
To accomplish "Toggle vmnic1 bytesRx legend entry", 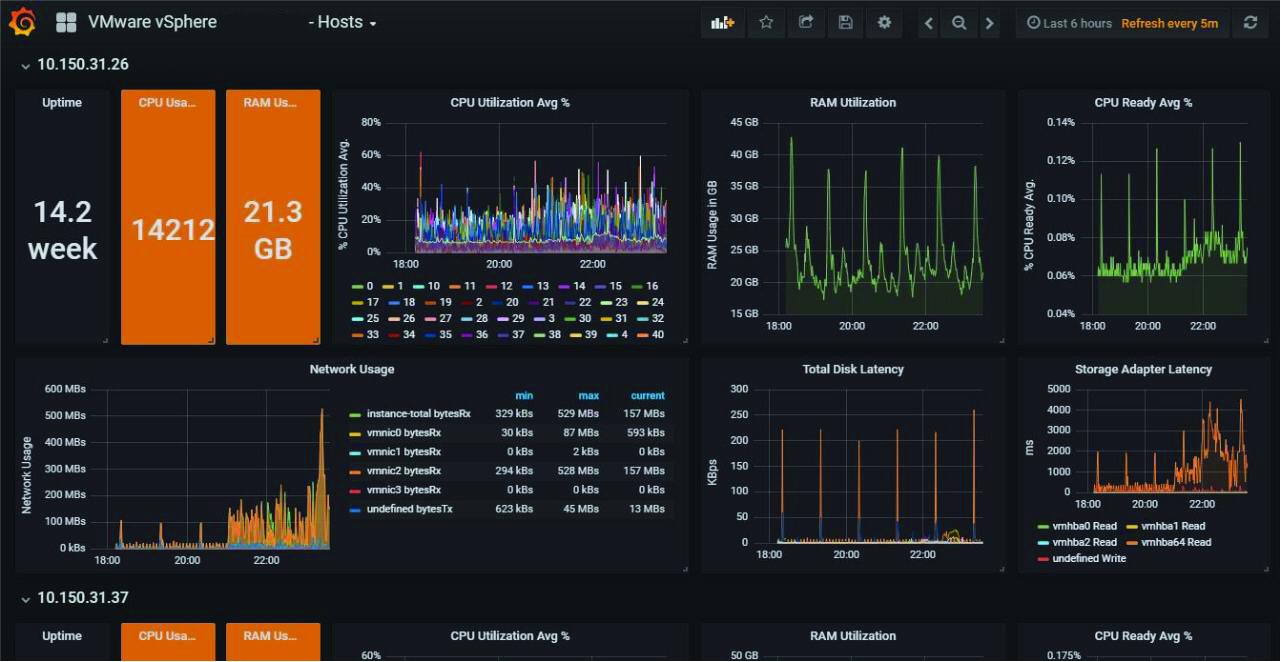I will [395, 452].
